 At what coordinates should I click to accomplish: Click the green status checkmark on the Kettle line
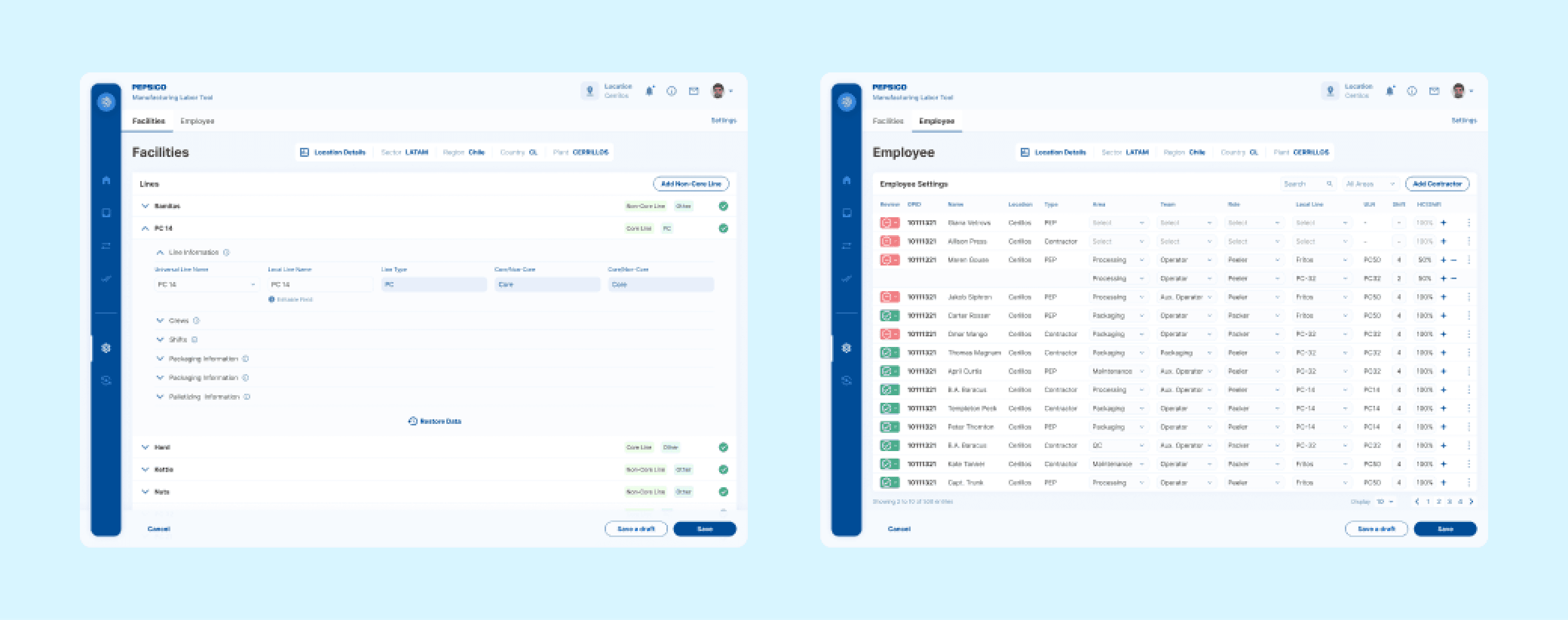click(723, 470)
